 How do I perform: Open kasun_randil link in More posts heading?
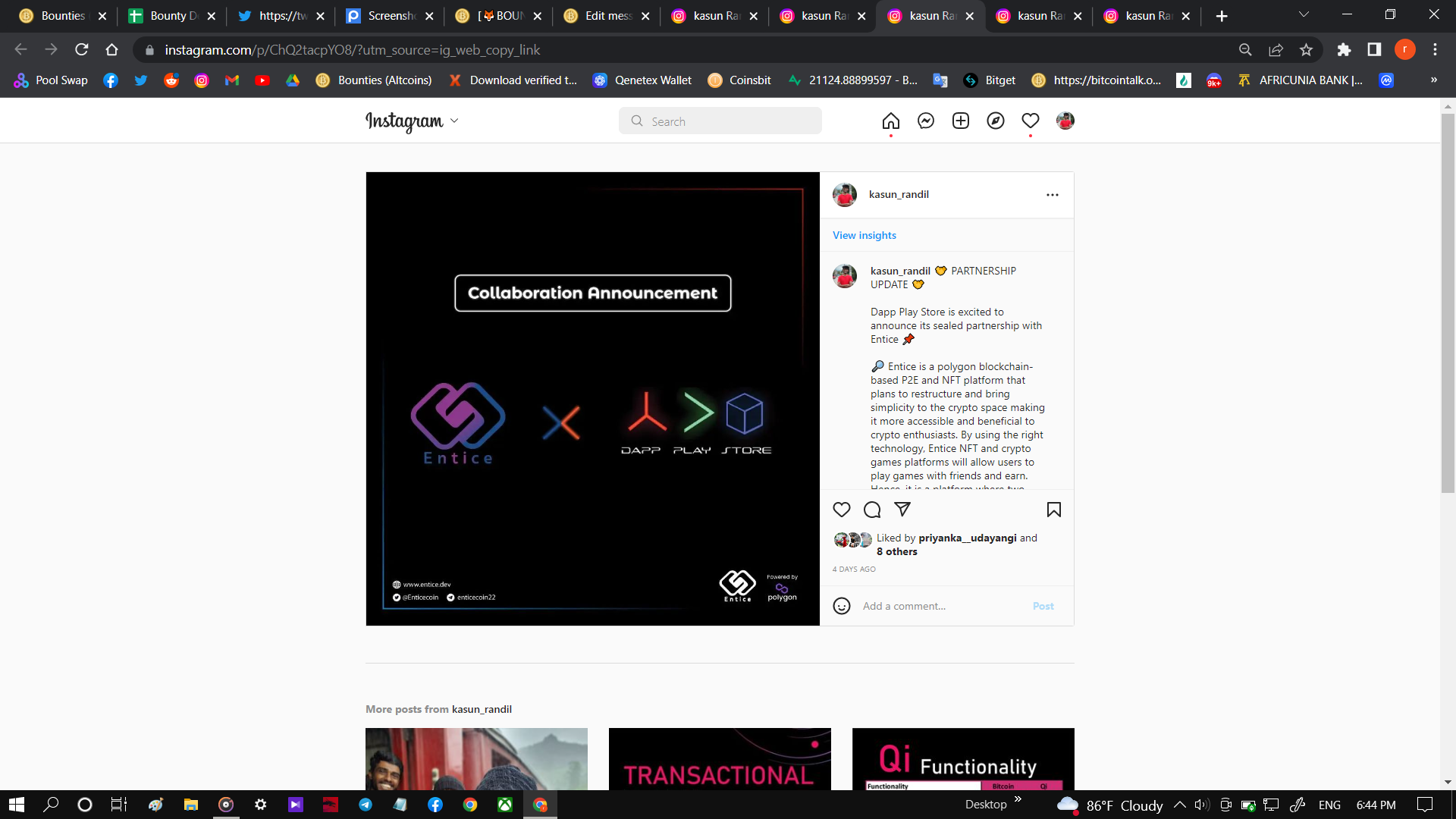pyautogui.click(x=482, y=710)
